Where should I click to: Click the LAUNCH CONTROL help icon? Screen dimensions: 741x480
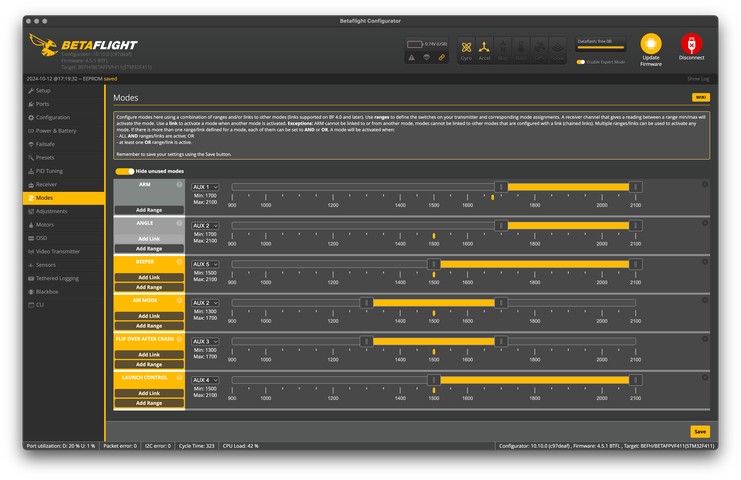pos(180,377)
